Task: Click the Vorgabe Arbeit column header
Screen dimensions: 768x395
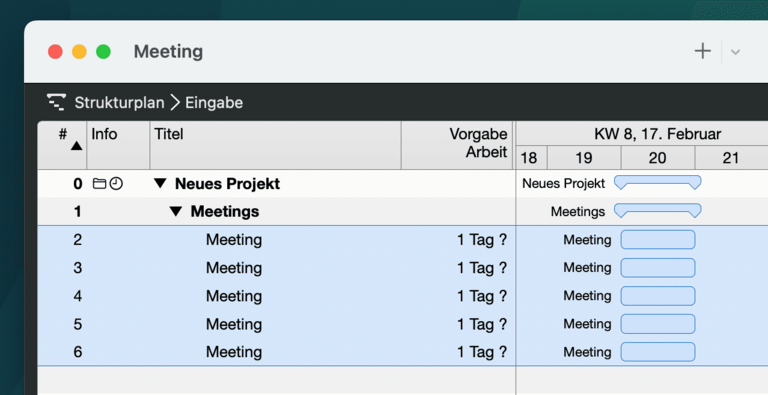Action: pos(457,146)
